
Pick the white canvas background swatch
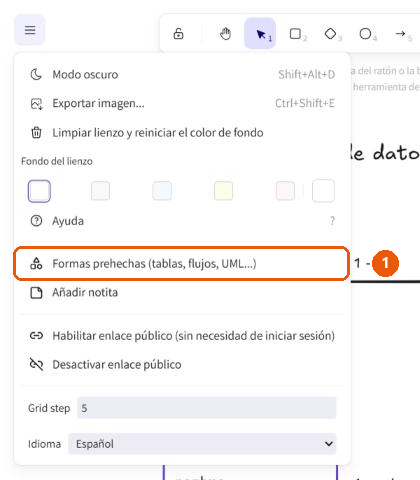(39, 191)
